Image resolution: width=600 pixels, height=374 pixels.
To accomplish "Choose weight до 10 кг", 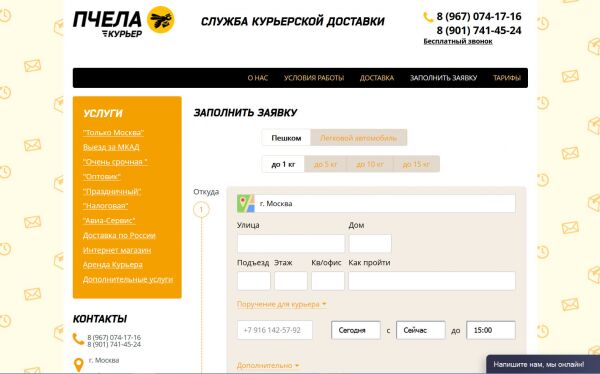I will [x=370, y=164].
